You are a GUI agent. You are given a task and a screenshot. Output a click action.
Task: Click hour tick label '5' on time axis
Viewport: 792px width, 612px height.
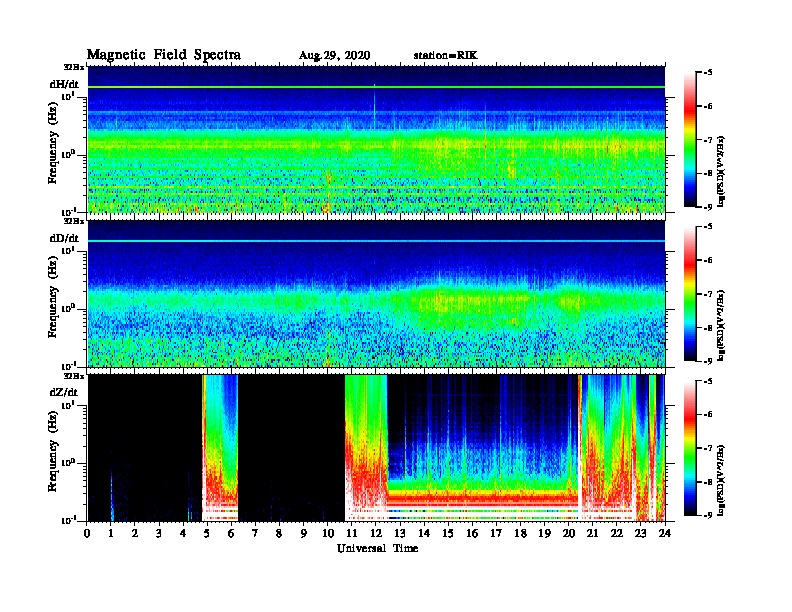click(207, 533)
